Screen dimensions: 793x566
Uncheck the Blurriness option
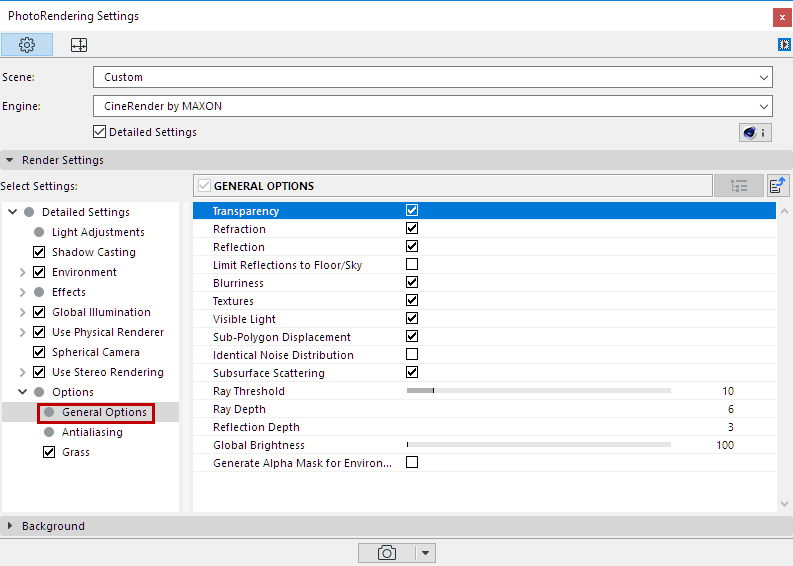412,282
